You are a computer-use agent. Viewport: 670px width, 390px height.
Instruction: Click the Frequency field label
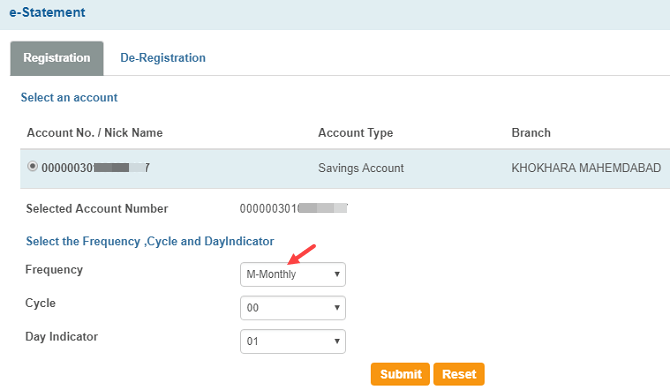click(54, 270)
